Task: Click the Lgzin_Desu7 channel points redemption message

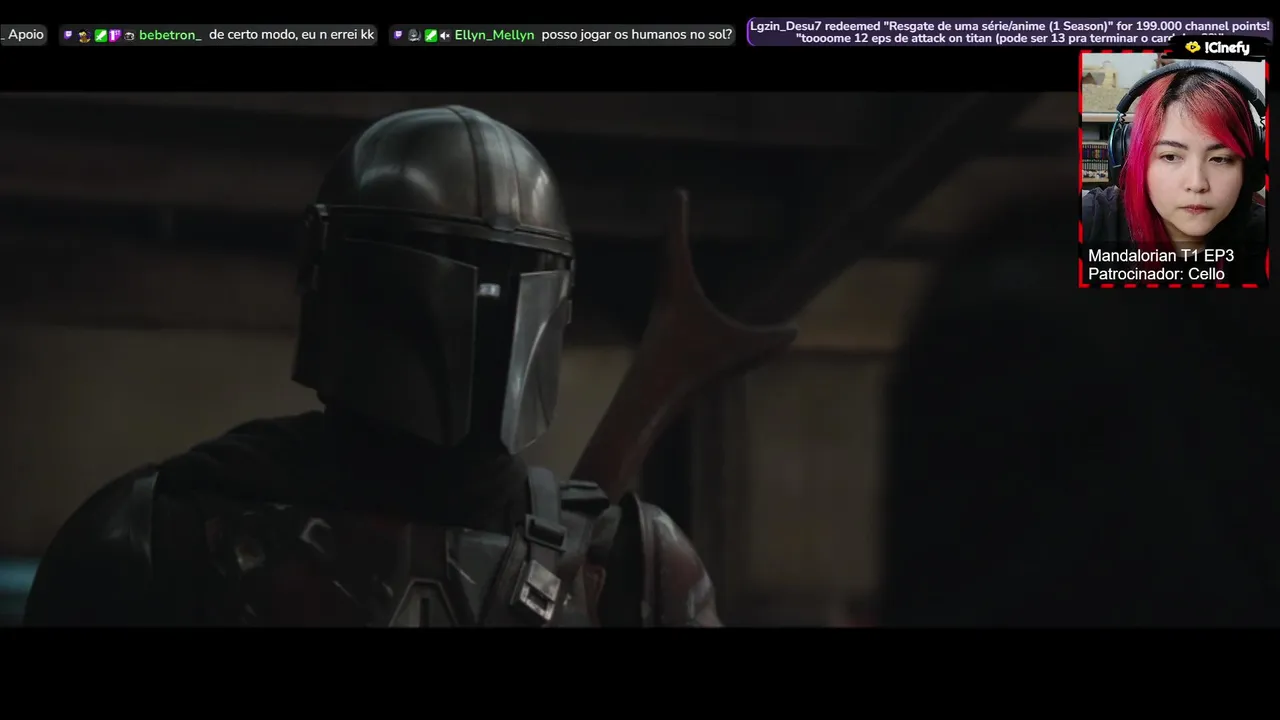Action: (x=1010, y=32)
